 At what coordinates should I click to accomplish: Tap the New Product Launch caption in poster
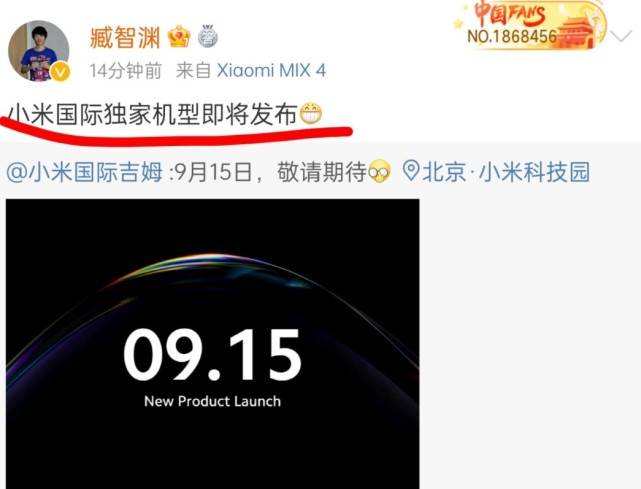[x=213, y=401]
